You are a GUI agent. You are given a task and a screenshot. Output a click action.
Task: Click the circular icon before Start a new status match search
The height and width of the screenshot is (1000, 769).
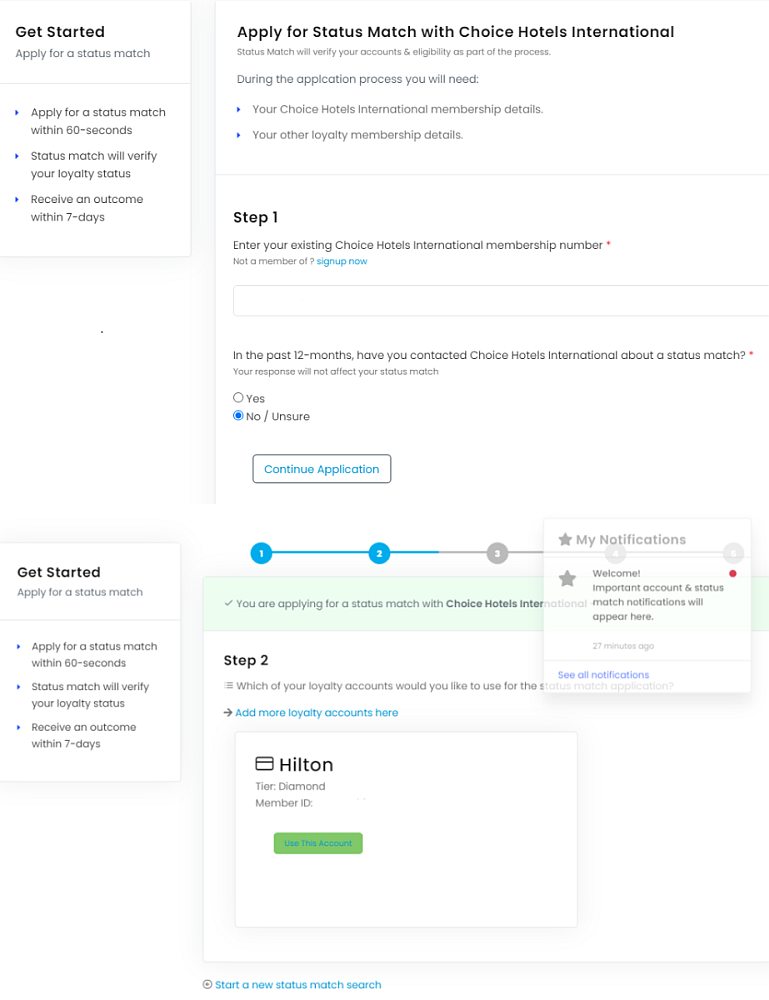tap(207, 984)
